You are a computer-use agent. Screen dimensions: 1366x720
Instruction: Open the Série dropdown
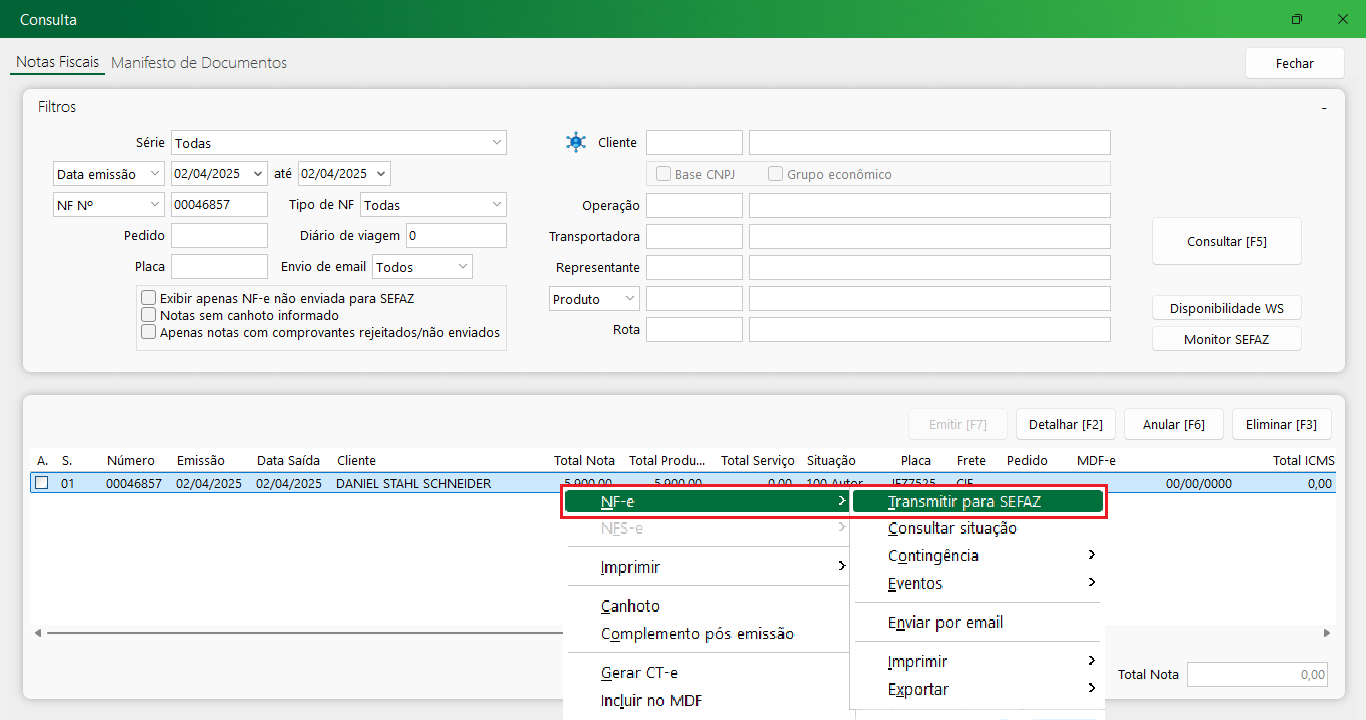[497, 143]
